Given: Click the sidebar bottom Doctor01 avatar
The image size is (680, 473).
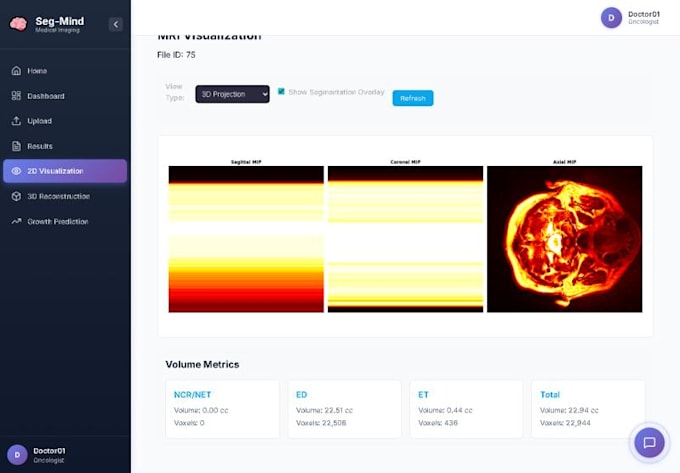Looking at the screenshot, I should coord(17,455).
